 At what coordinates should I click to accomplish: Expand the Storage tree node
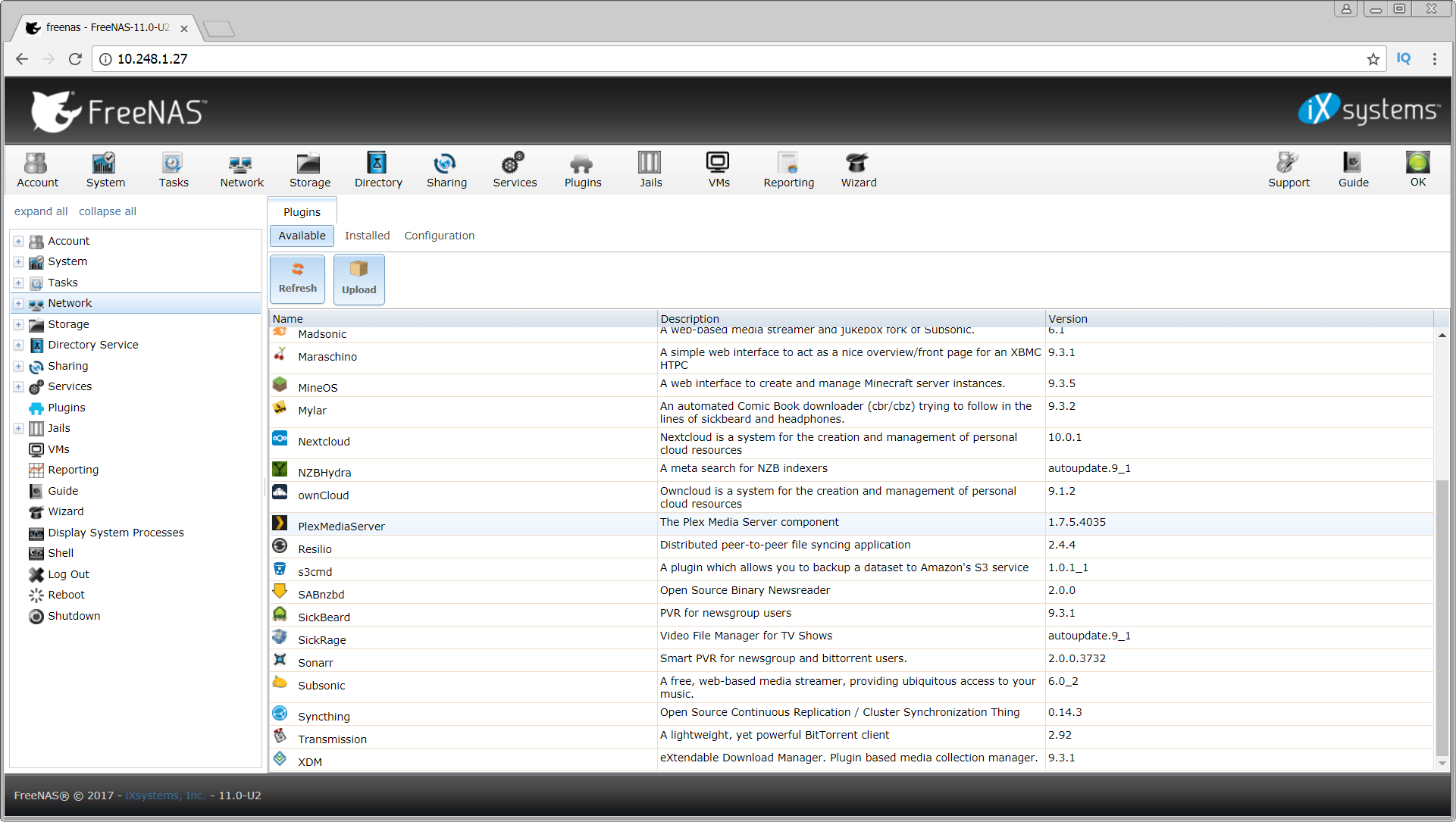(x=18, y=324)
